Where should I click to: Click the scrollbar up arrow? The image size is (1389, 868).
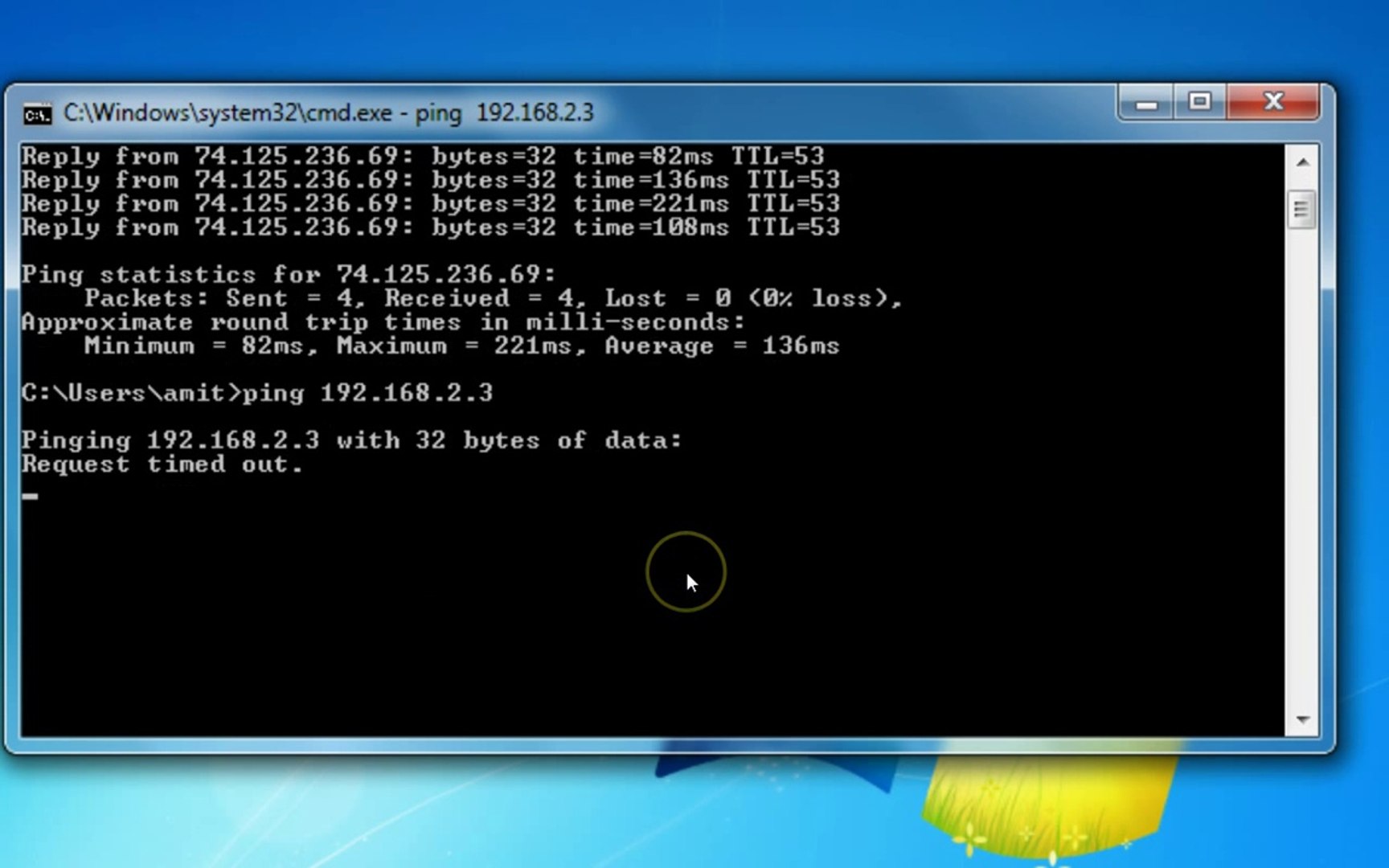[x=1302, y=161]
